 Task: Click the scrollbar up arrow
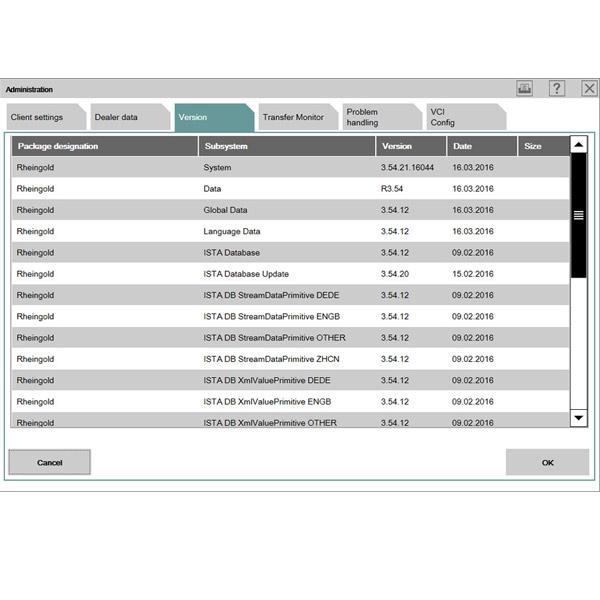(579, 145)
